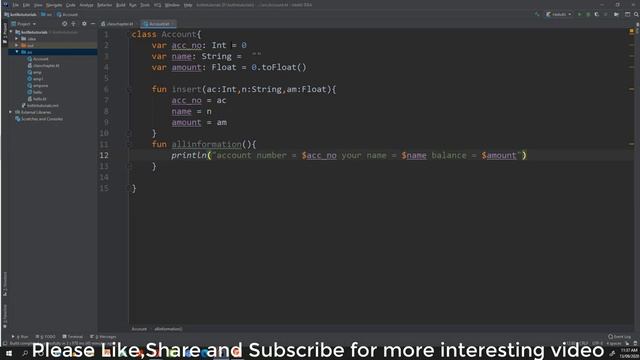This screenshot has height=360, width=640.
Task: Open the Tools menu
Action: pos(145,5)
